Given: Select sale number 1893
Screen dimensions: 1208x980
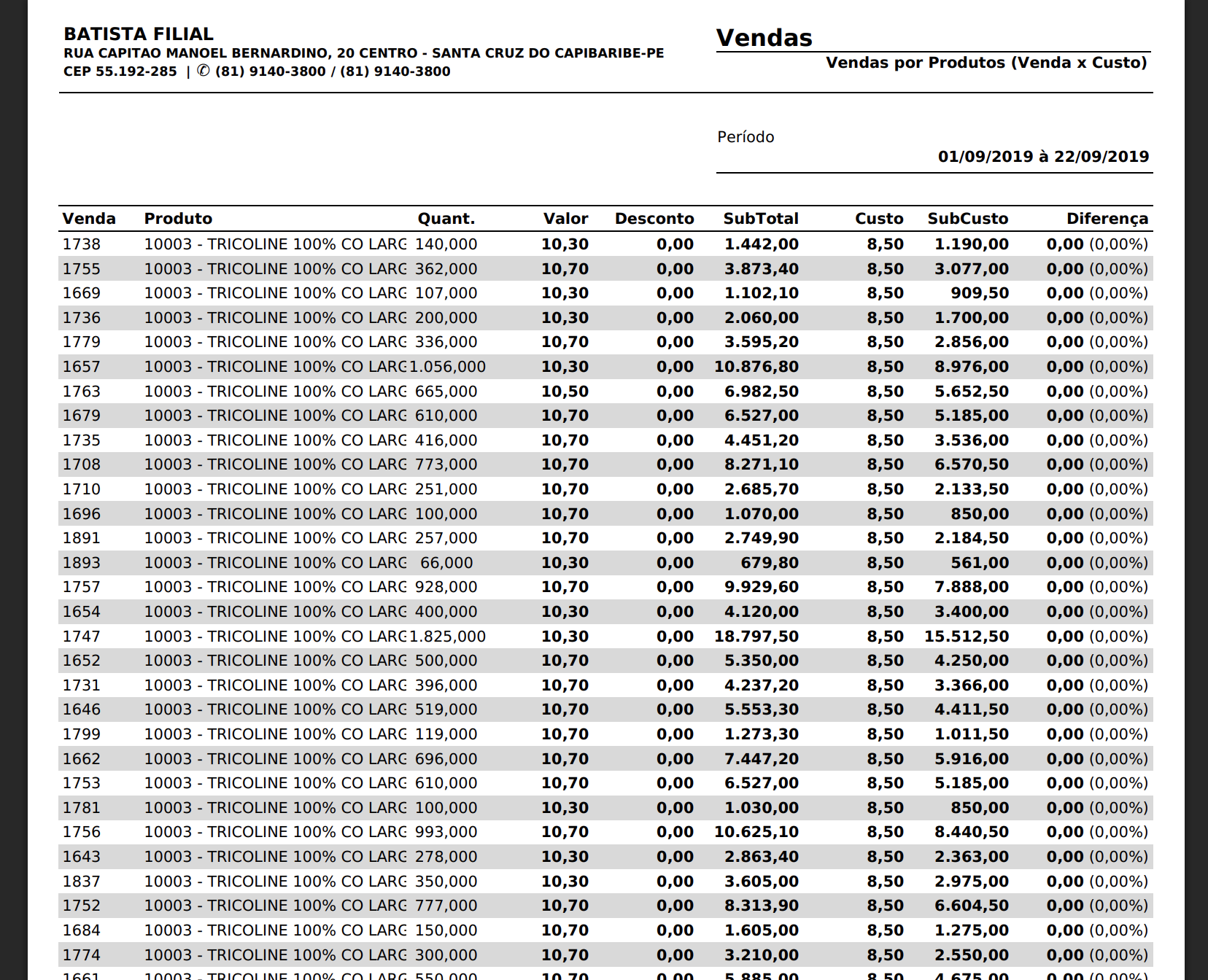Looking at the screenshot, I should coord(82,563).
